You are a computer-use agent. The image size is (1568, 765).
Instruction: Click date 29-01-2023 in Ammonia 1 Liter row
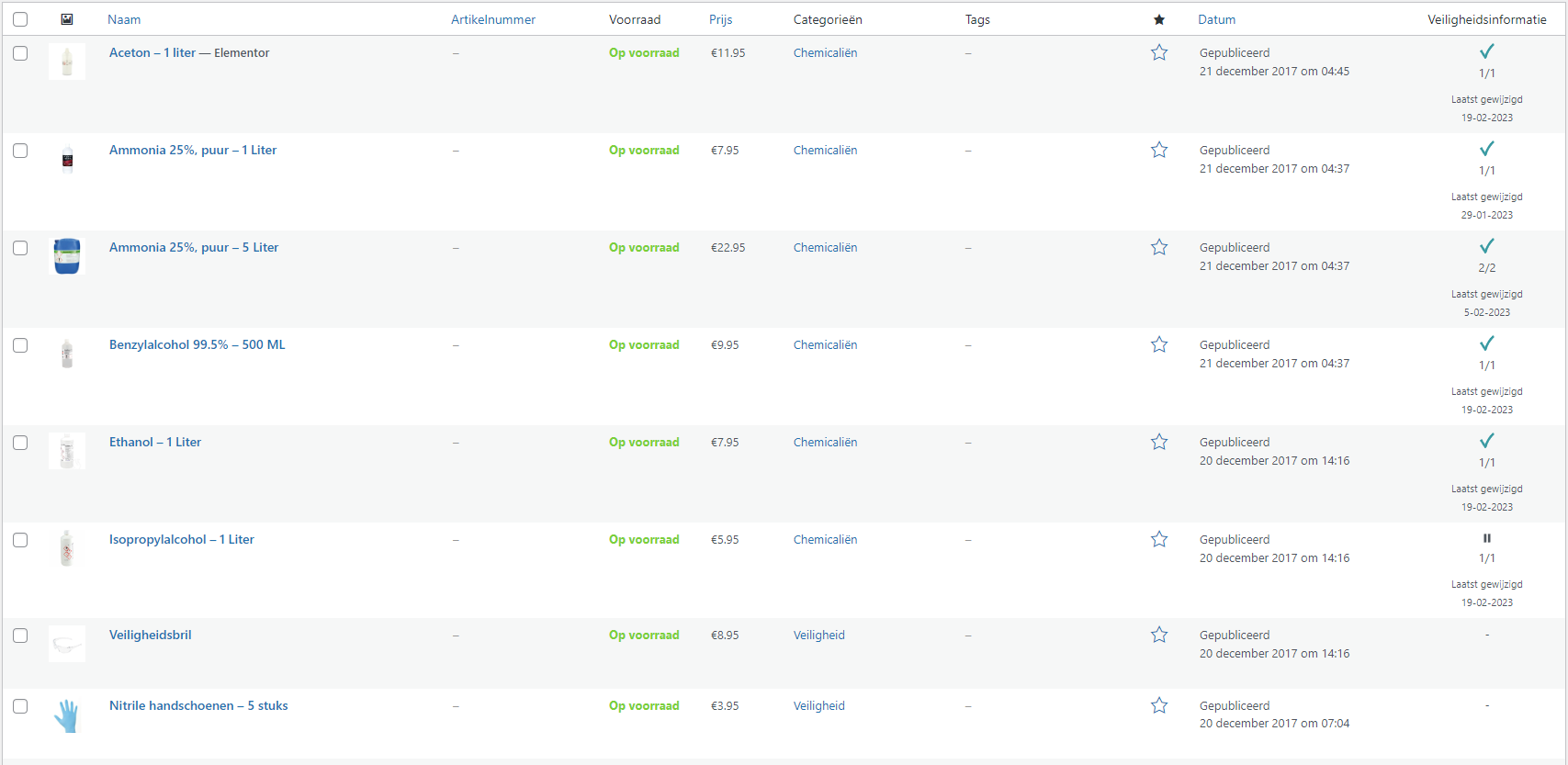(x=1487, y=215)
